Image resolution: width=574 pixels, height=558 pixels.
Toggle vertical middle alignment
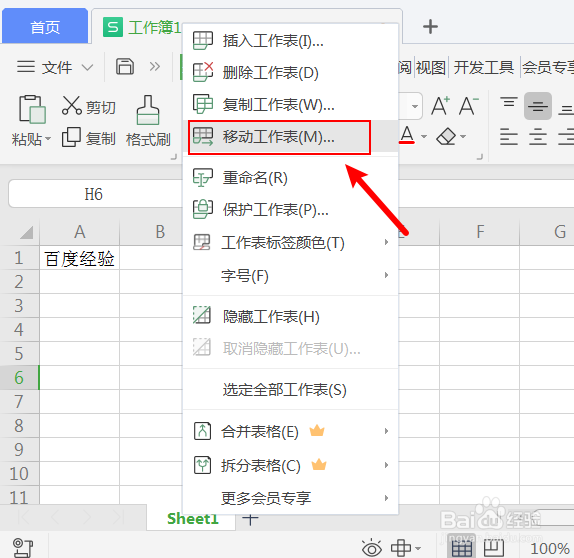pyautogui.click(x=538, y=106)
